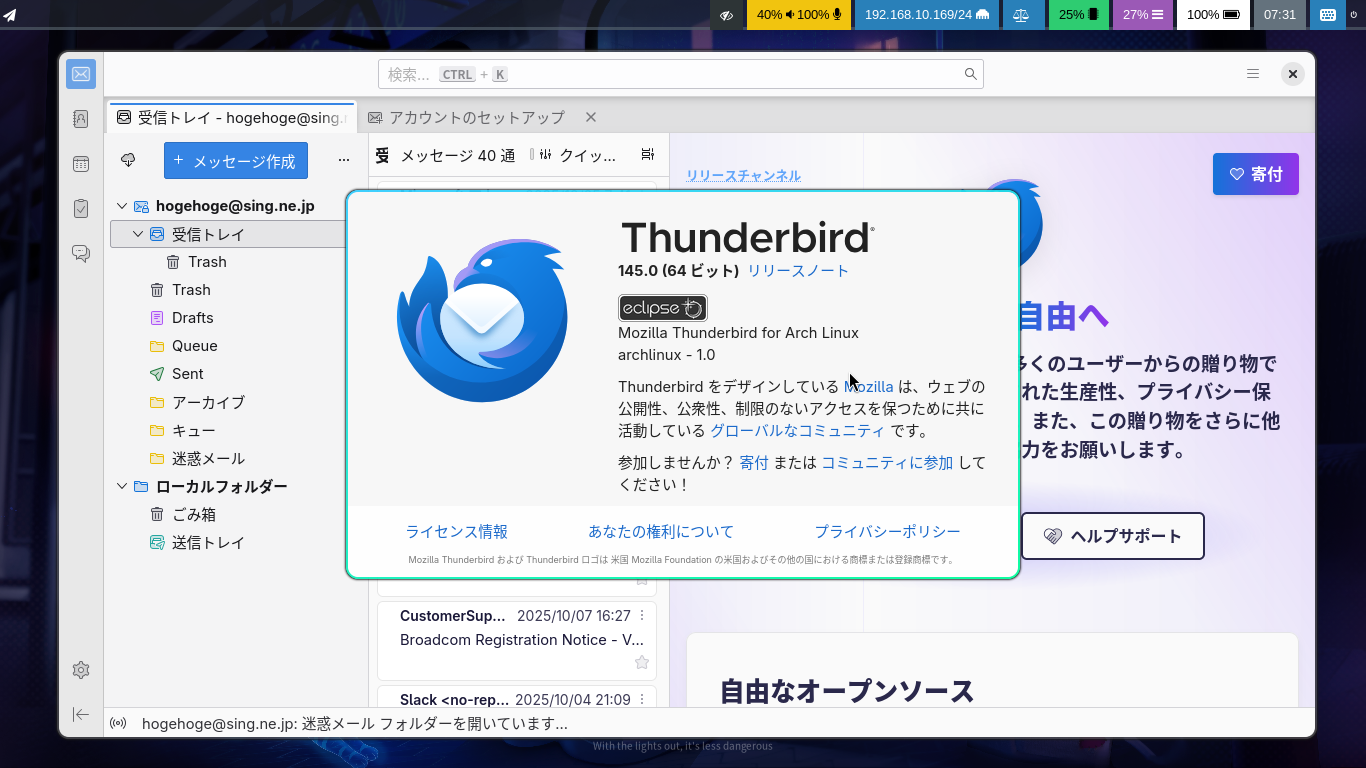
Task: Click the get messages cloud icon
Action: (x=128, y=160)
